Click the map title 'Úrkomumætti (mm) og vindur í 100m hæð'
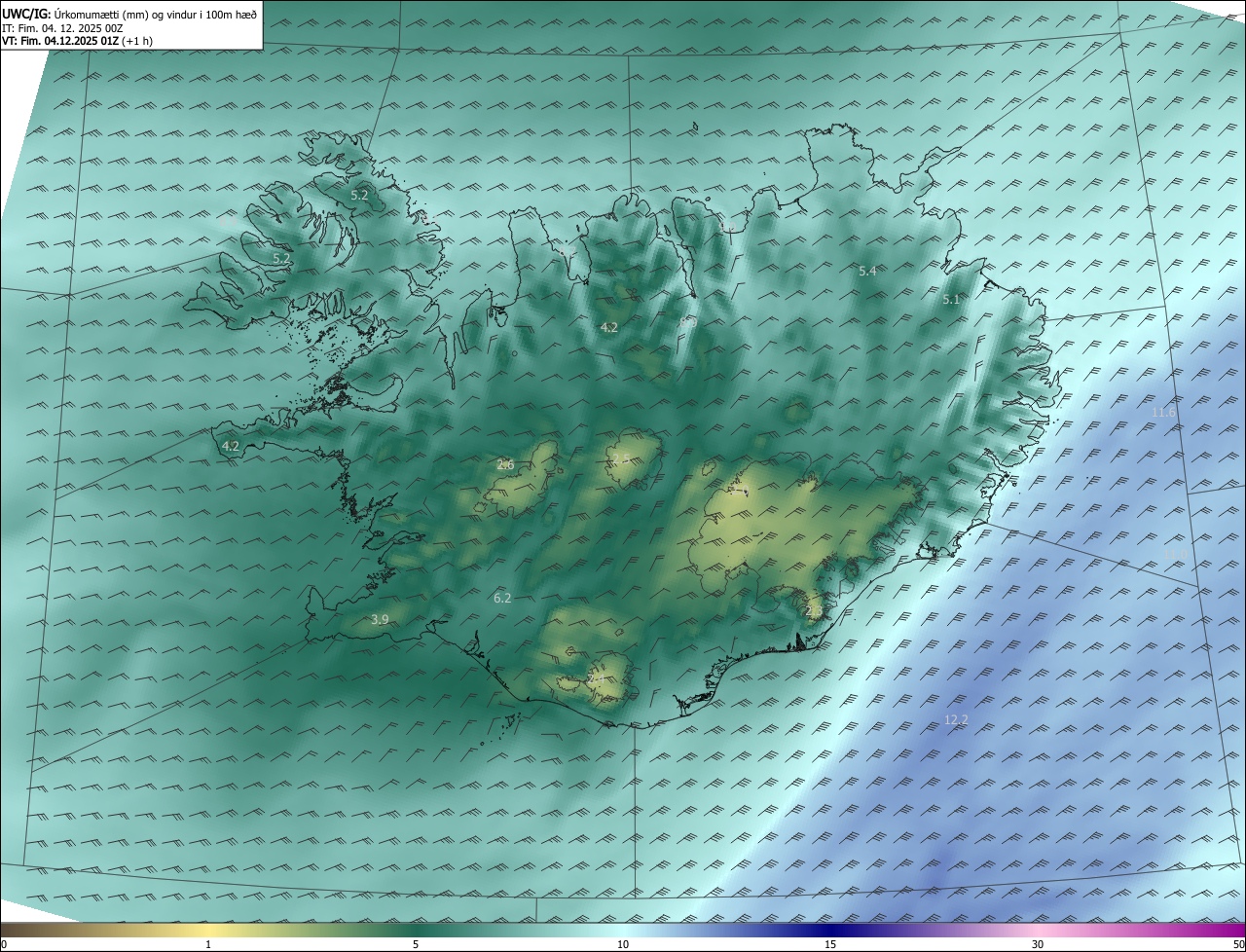 click(x=155, y=15)
